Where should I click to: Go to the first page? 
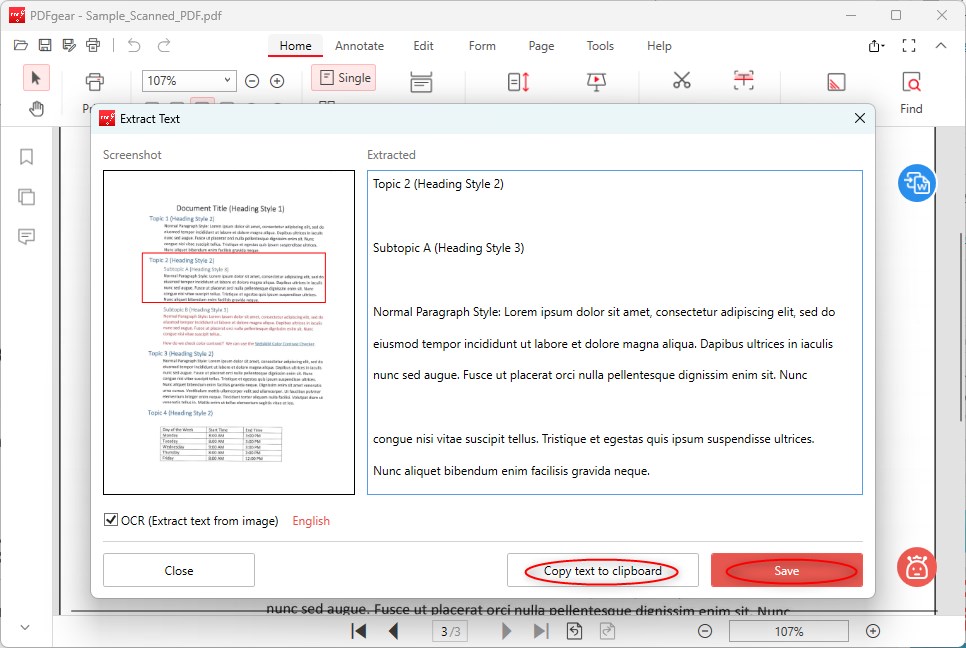[359, 631]
